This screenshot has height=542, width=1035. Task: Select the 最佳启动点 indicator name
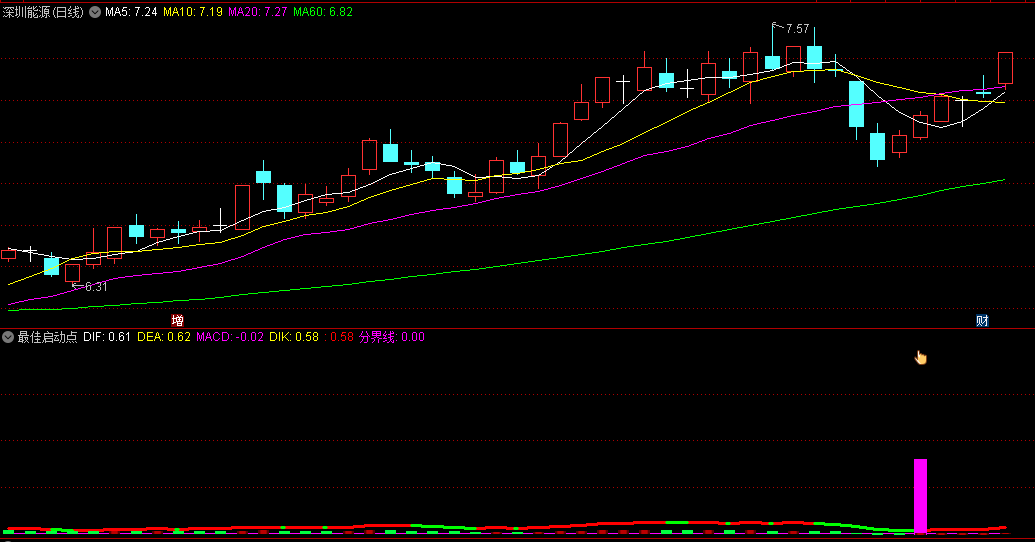[x=47, y=337]
